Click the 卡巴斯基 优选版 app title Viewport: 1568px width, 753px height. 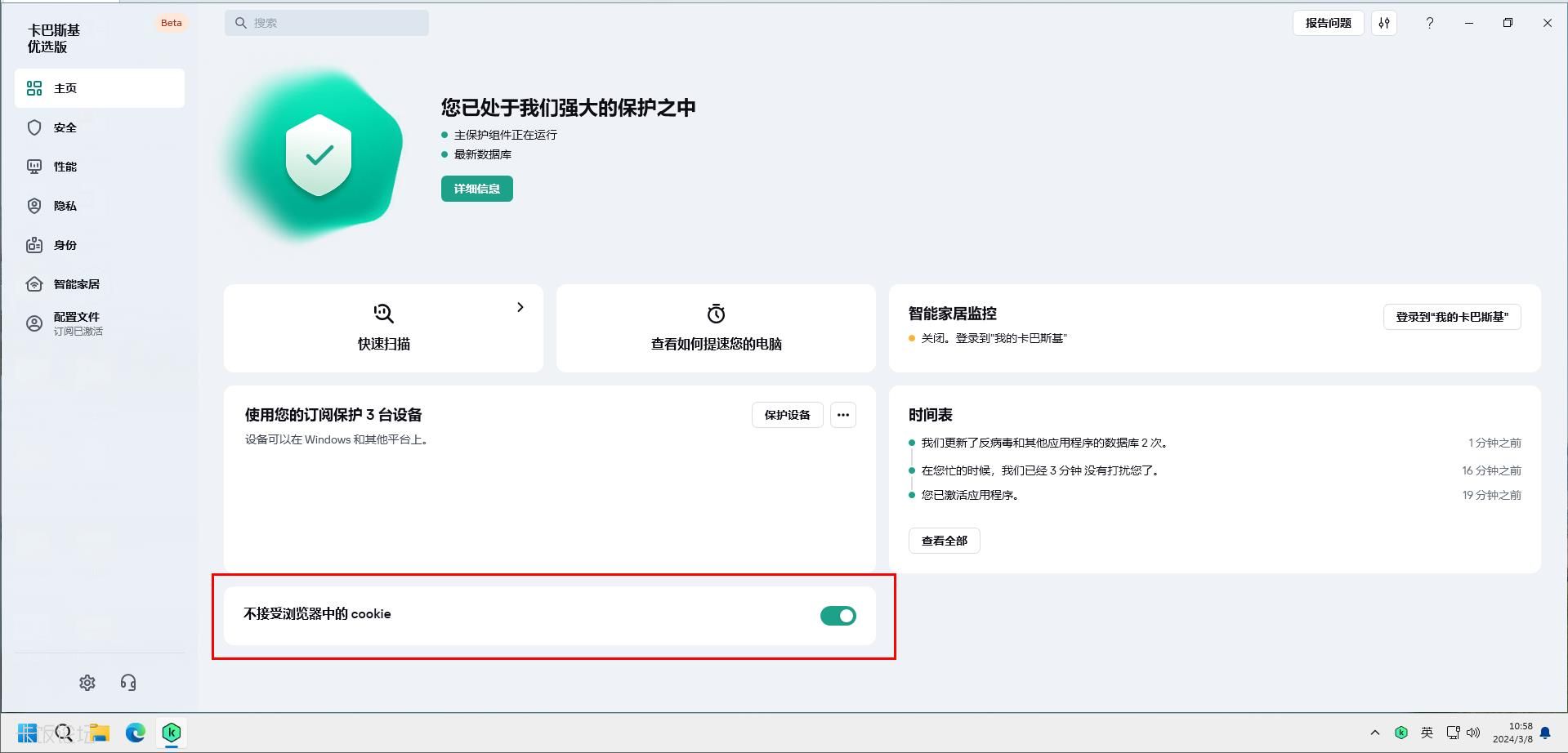click(54, 38)
